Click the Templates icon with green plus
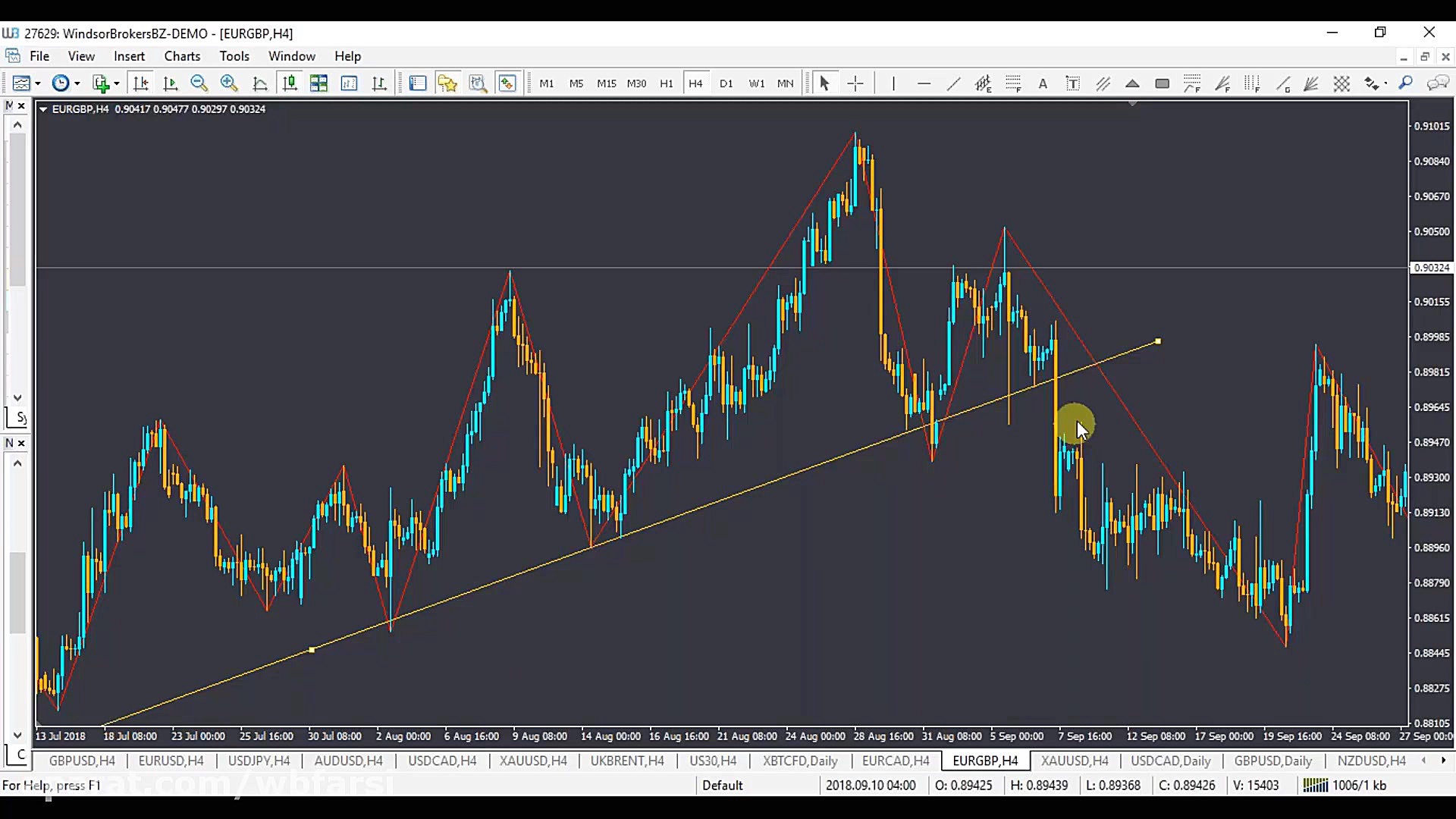Image resolution: width=1456 pixels, height=819 pixels. pyautogui.click(x=100, y=83)
